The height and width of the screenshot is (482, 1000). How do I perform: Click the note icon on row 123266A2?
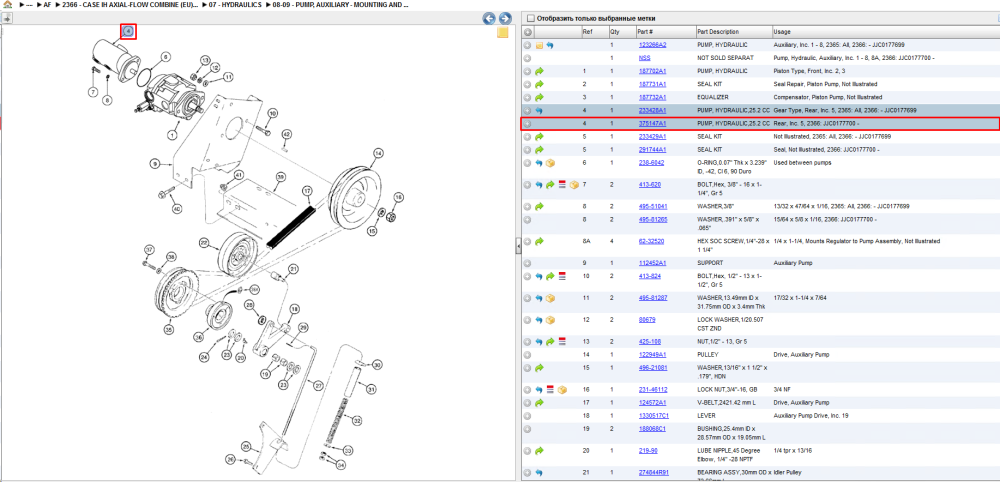pos(539,45)
